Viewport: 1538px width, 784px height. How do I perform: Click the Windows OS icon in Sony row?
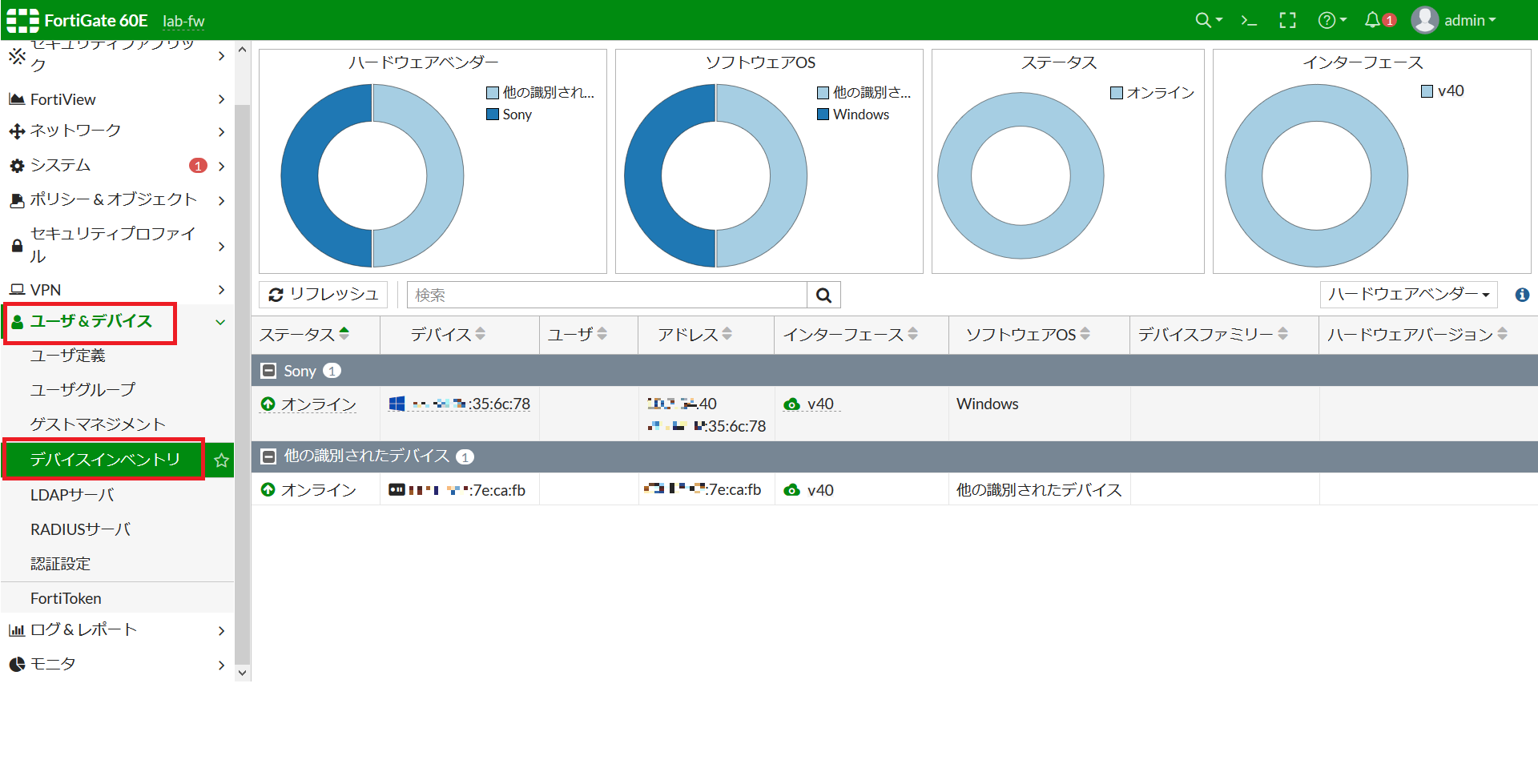coord(397,404)
